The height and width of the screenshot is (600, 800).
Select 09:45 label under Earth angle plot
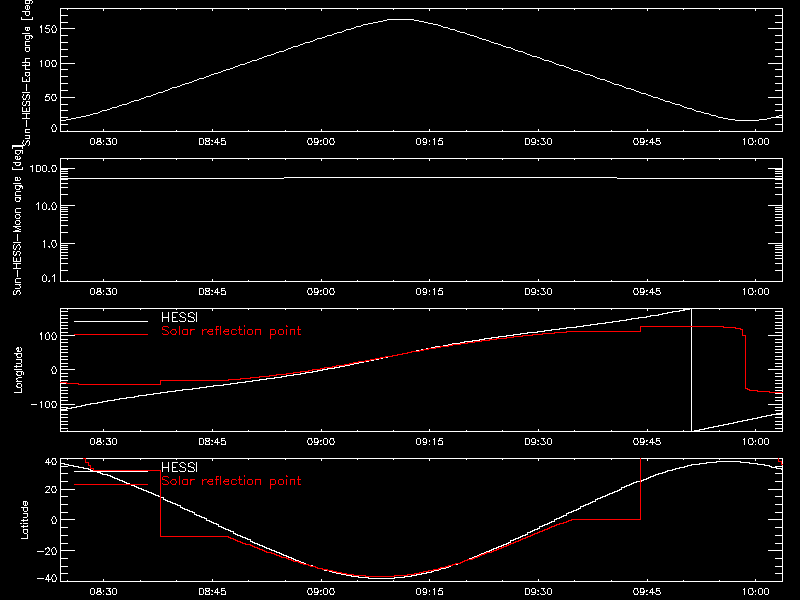click(647, 142)
